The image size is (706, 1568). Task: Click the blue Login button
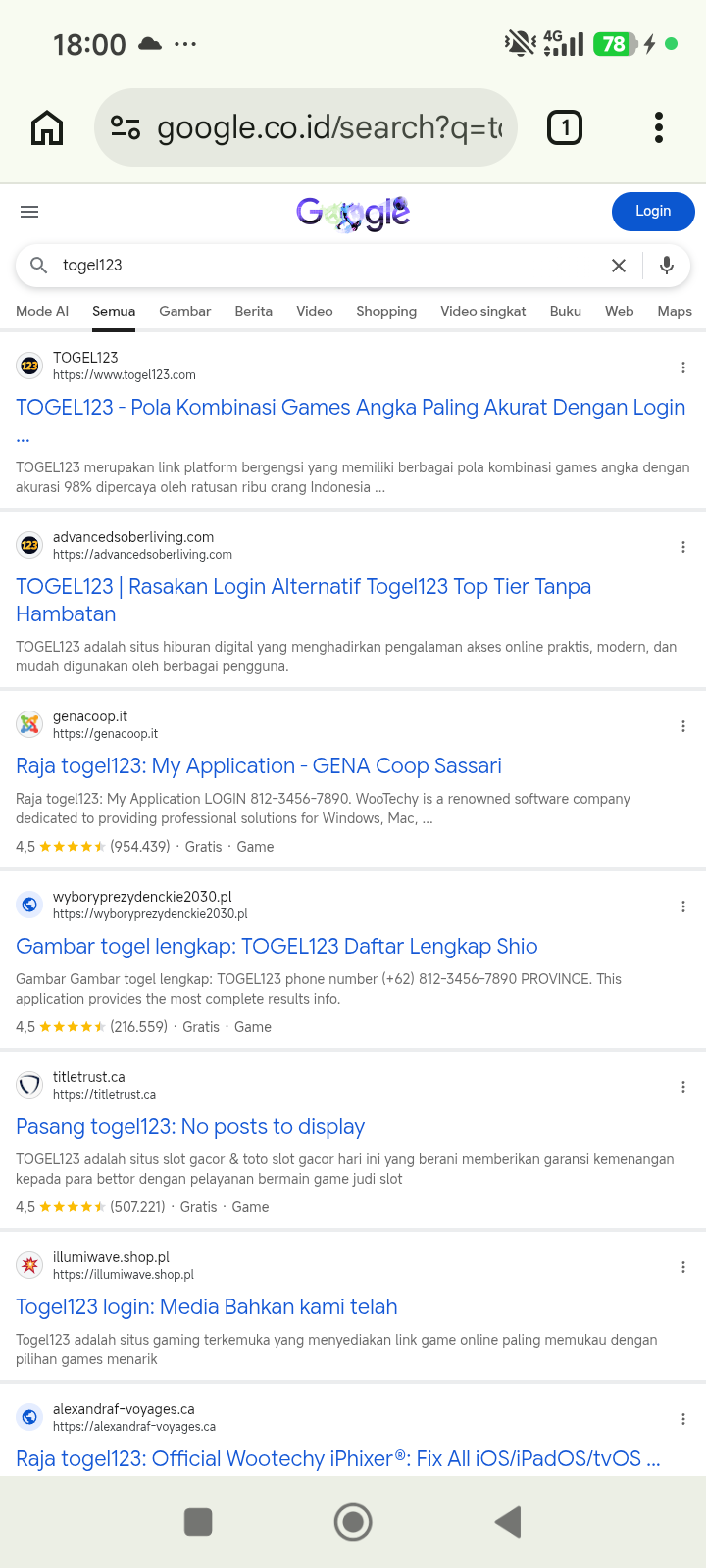point(653,212)
